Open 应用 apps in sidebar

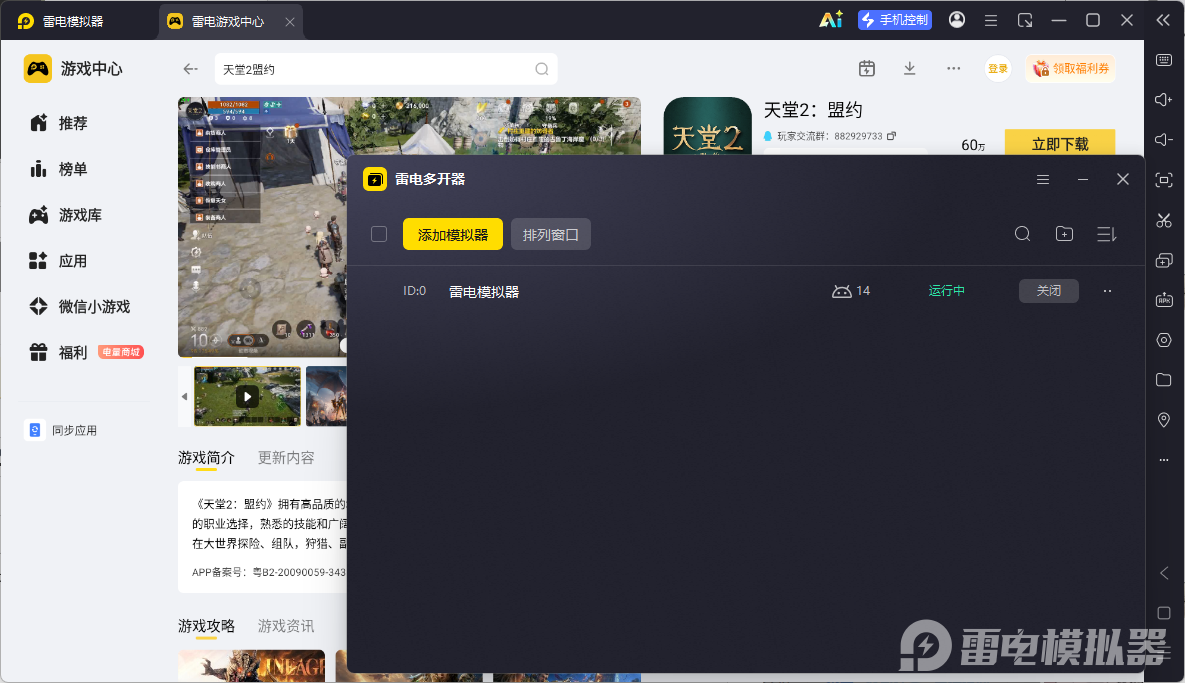pos(58,261)
